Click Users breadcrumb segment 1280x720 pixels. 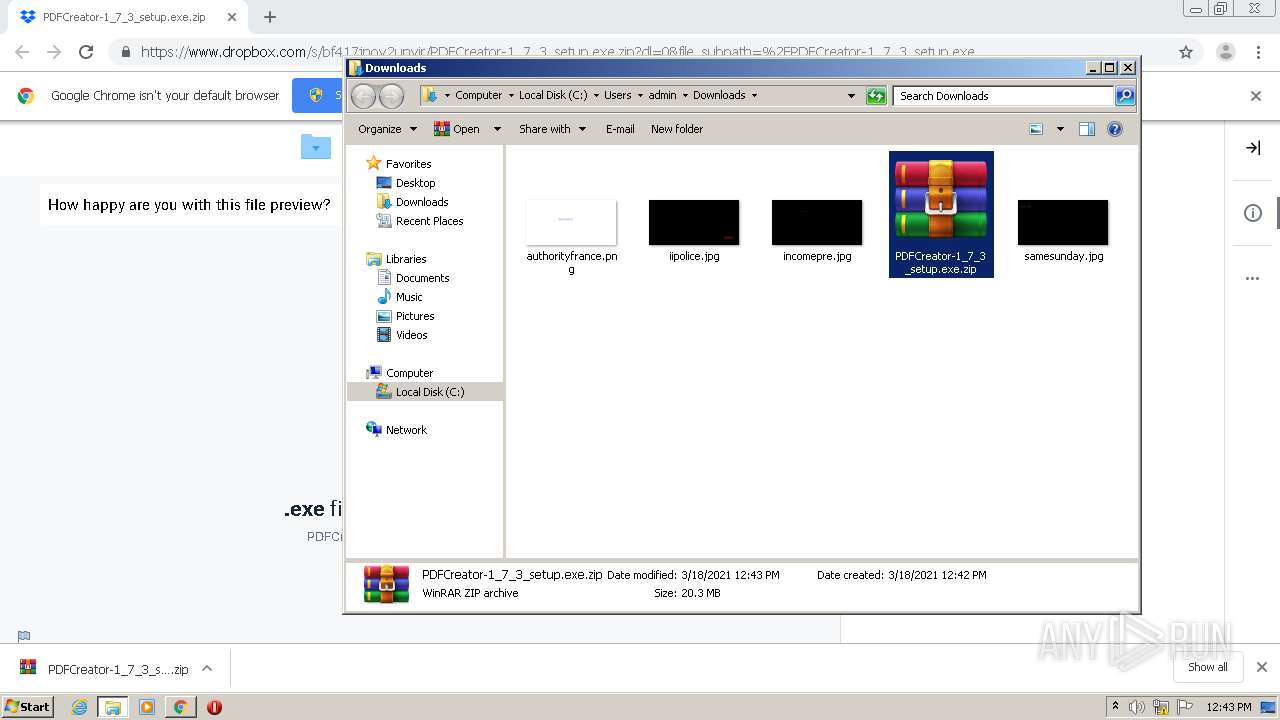(617, 96)
